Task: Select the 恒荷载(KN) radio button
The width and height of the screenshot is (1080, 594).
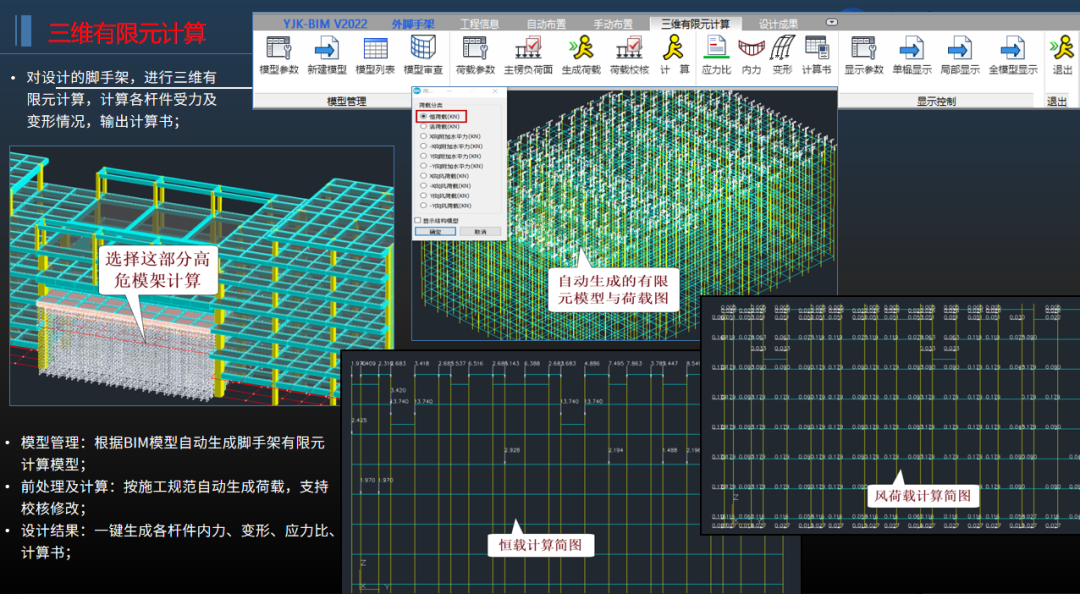Action: (x=423, y=117)
